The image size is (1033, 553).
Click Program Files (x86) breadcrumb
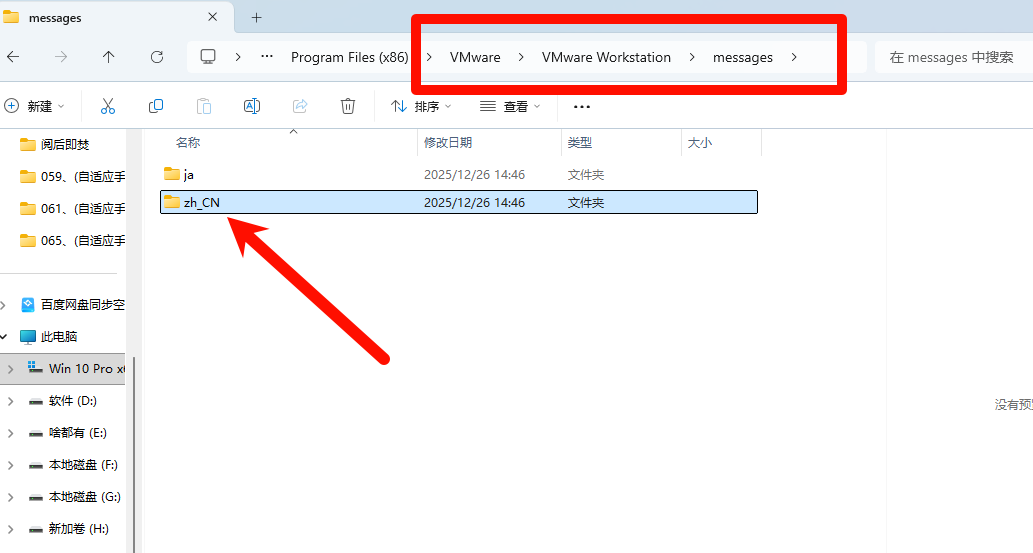349,57
